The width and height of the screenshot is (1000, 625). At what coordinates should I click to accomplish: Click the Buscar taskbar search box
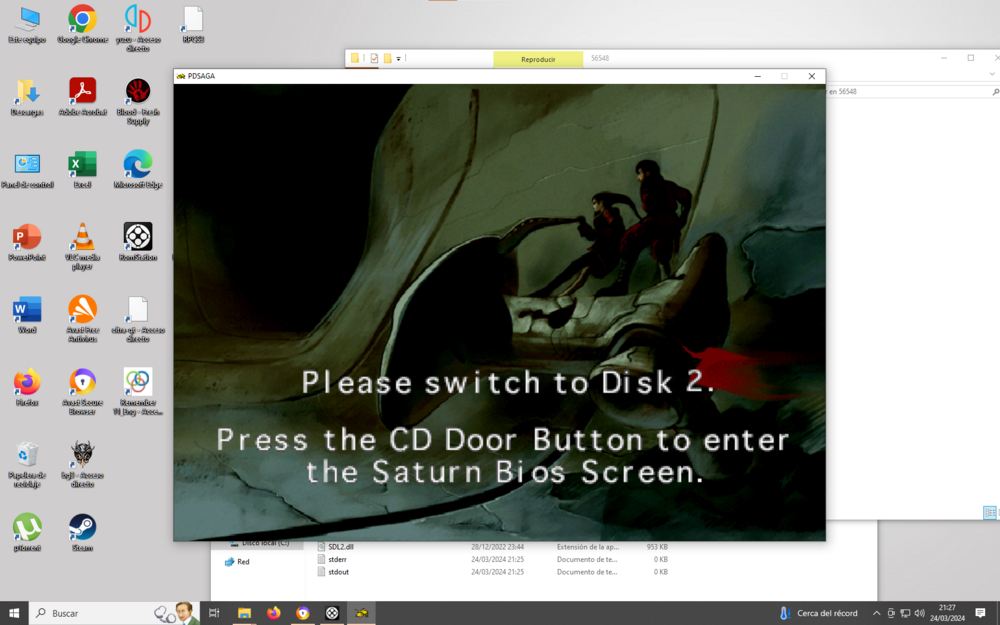pyautogui.click(x=90, y=613)
